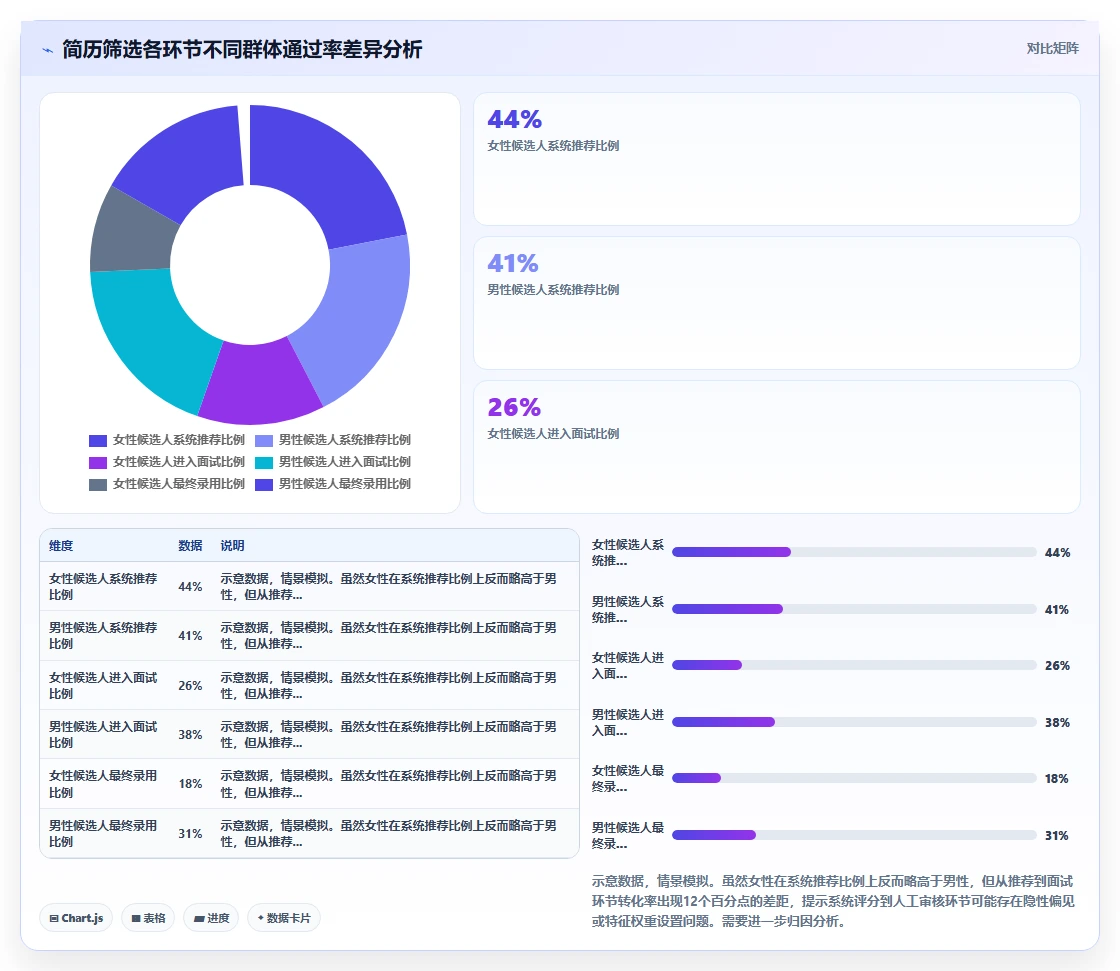Click the 38% table cell
Screen dimensions: 1120x971
point(190,735)
